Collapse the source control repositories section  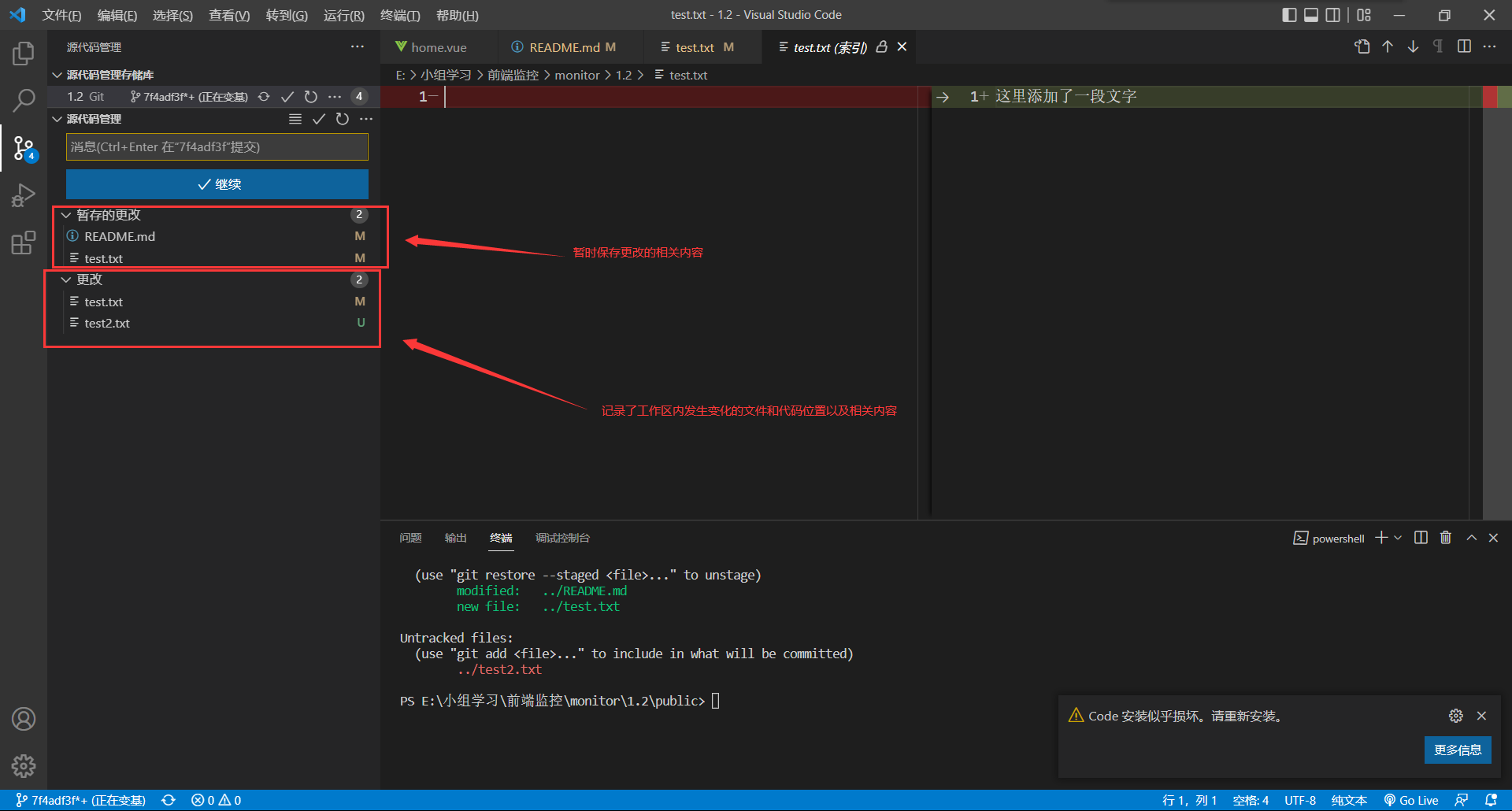point(57,75)
